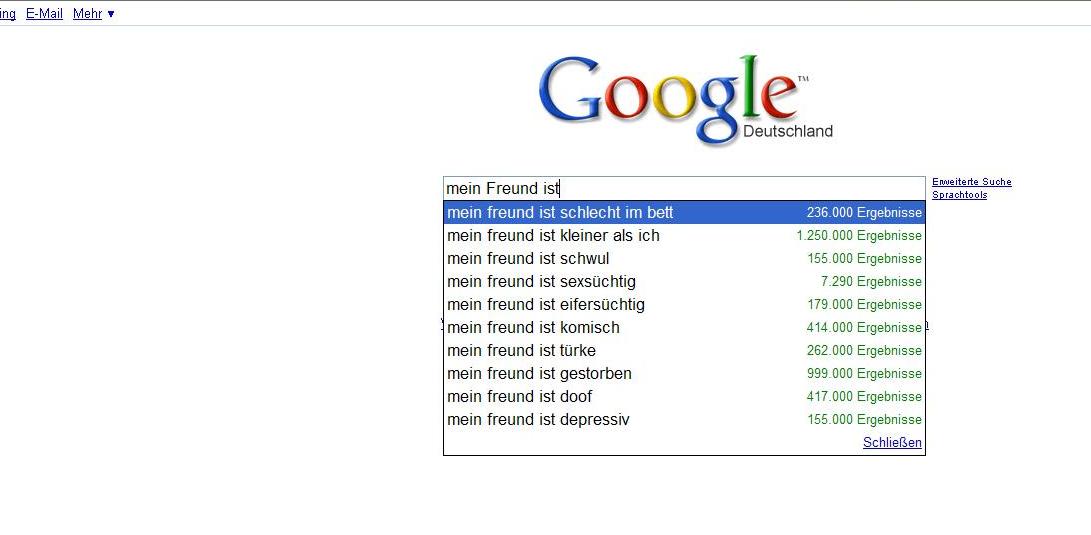The width and height of the screenshot is (1091, 535).
Task: Click the '999.000 Ergebnisse' result count
Action: click(864, 373)
